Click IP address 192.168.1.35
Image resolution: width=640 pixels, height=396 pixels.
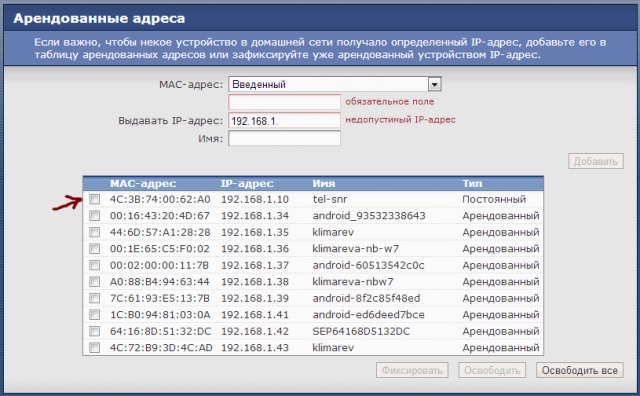tap(255, 232)
